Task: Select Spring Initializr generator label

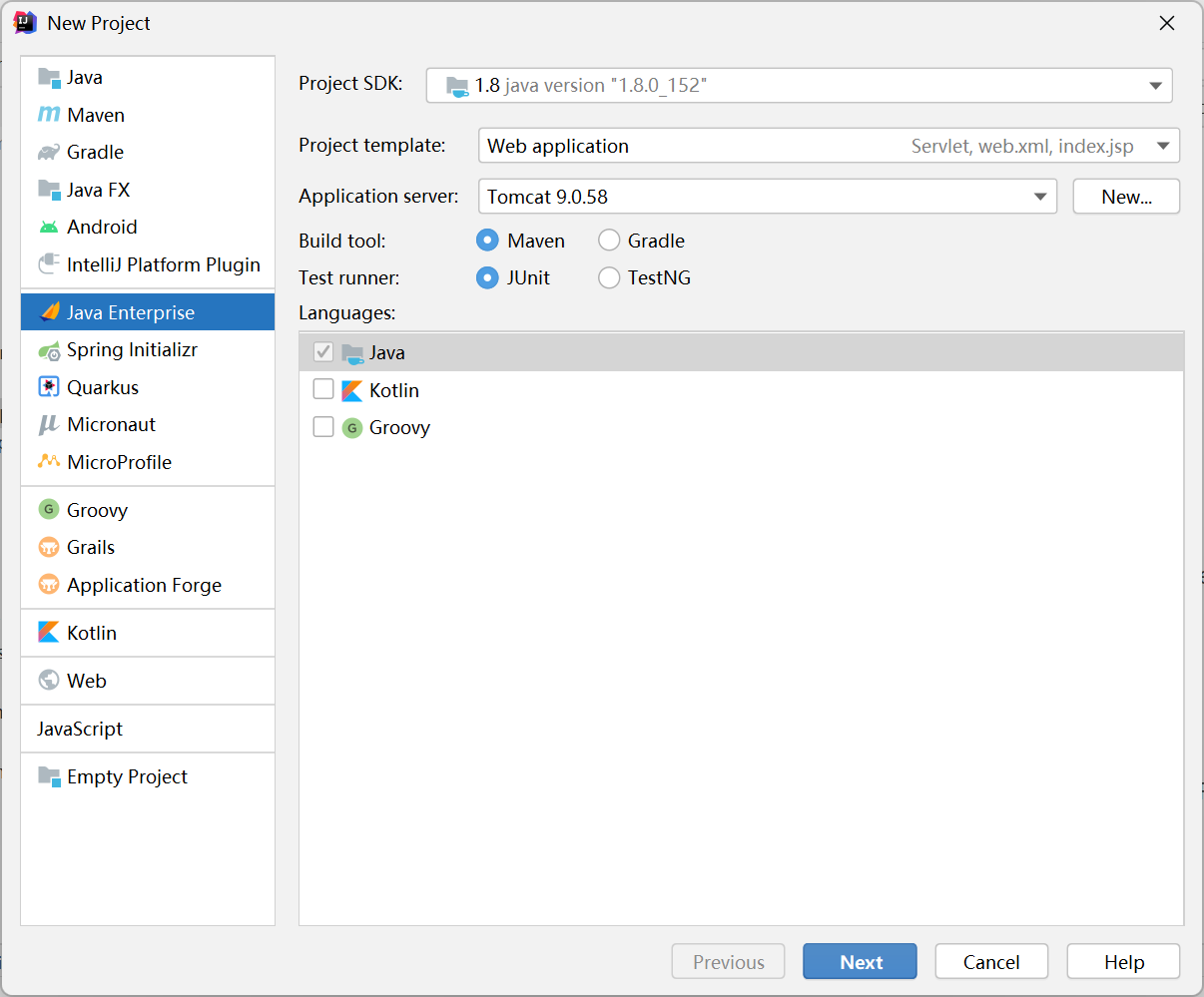Action: point(132,350)
